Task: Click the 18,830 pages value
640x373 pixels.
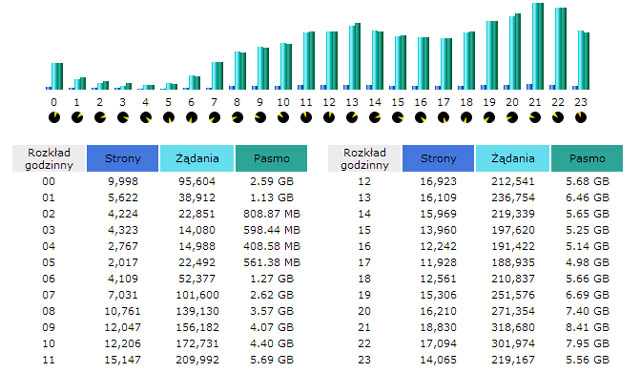Action: (438, 327)
